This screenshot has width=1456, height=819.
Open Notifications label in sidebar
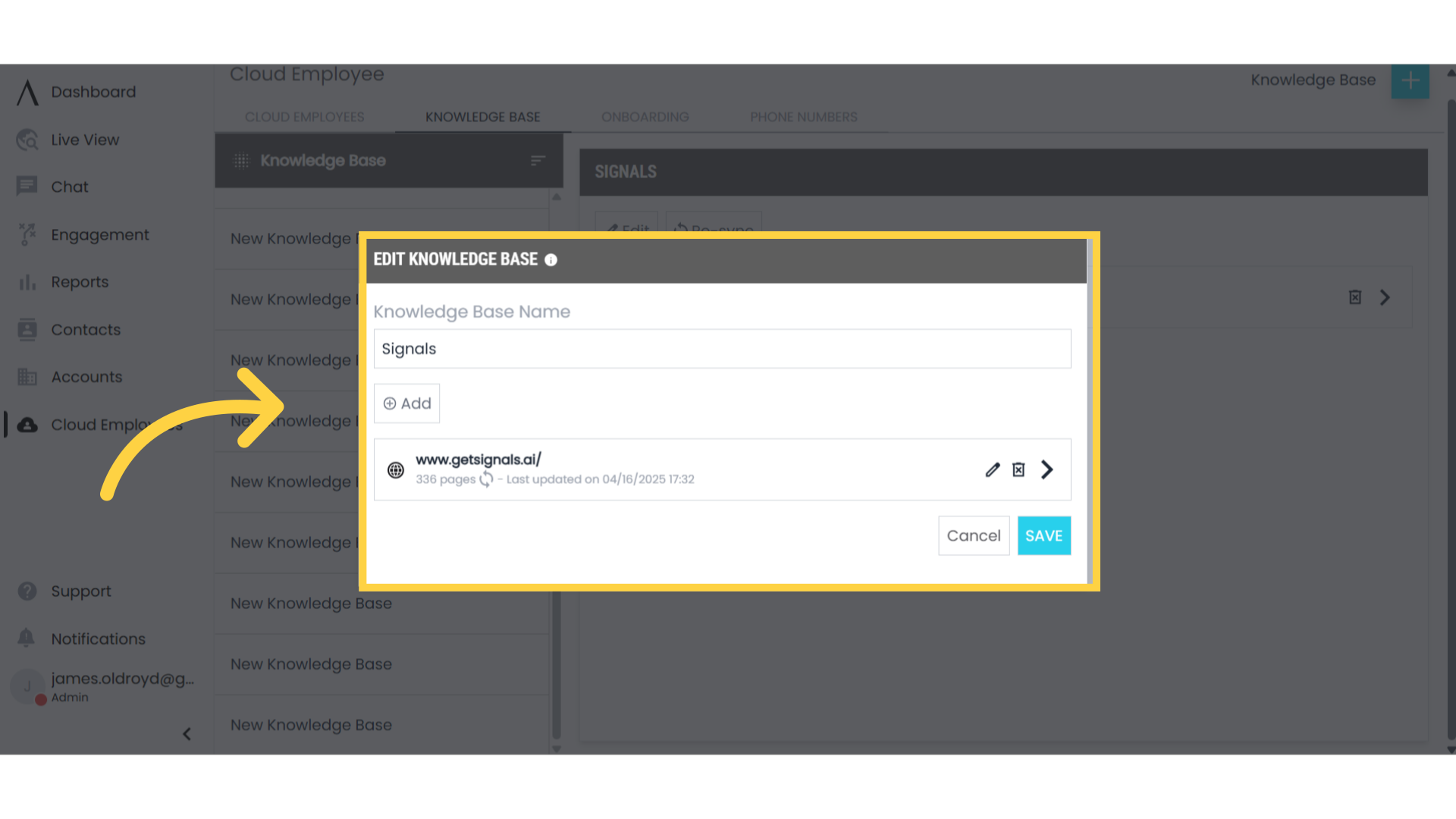(x=99, y=639)
